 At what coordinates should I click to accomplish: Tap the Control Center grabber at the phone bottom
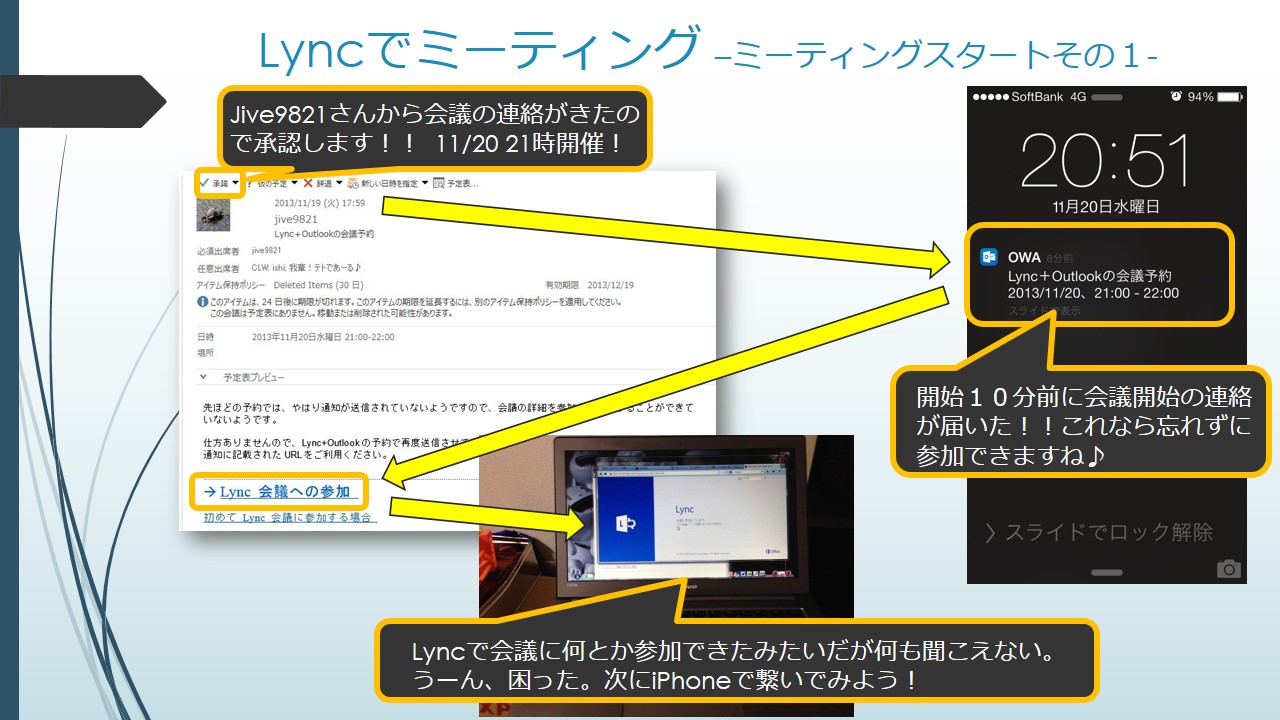point(1107,573)
